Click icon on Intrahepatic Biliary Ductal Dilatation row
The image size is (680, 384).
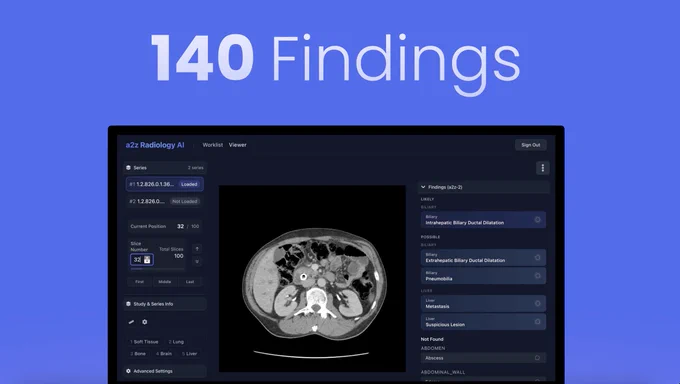[x=537, y=220]
